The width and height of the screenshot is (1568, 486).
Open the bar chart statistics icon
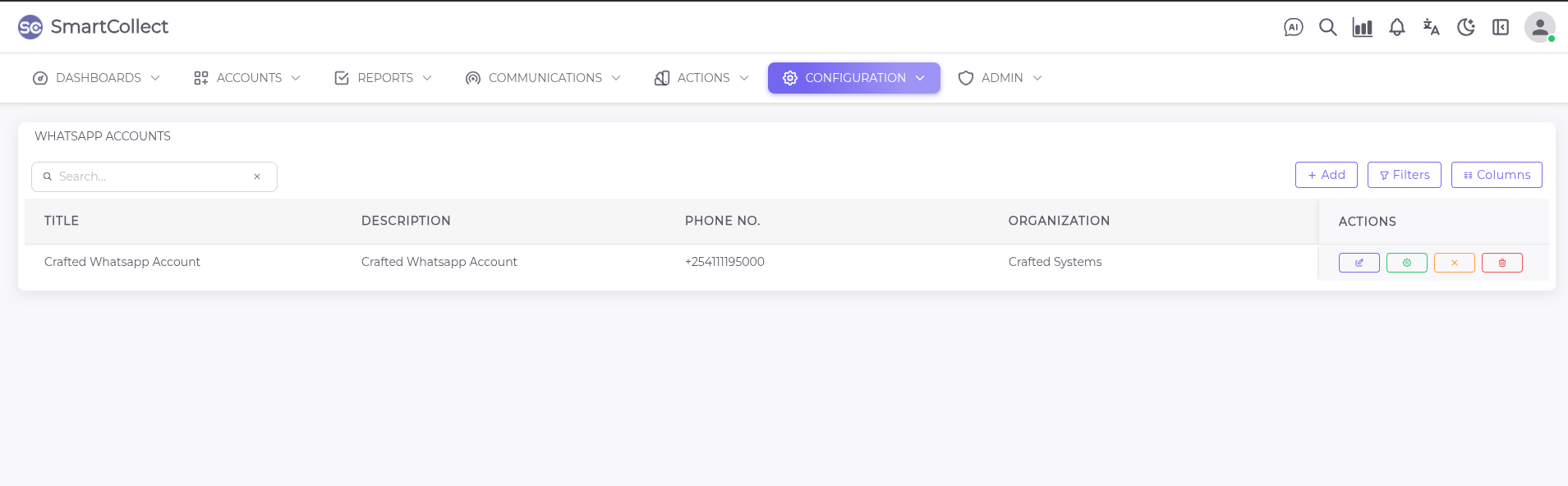point(1362,27)
